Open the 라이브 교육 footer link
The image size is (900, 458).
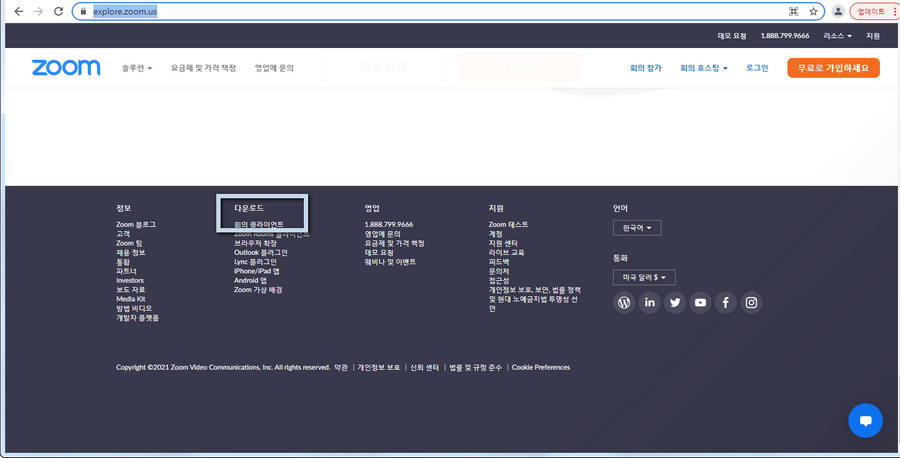506,253
